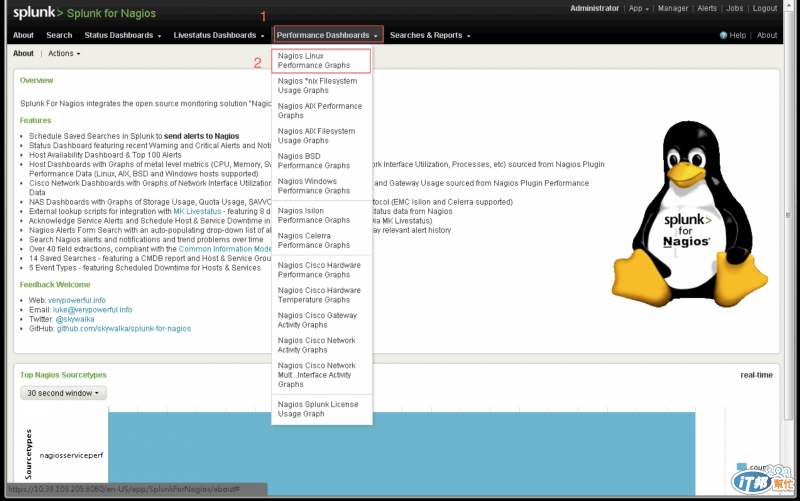Select Nagios AIX Performance Graphs
800x501 pixels.
click(x=322, y=111)
